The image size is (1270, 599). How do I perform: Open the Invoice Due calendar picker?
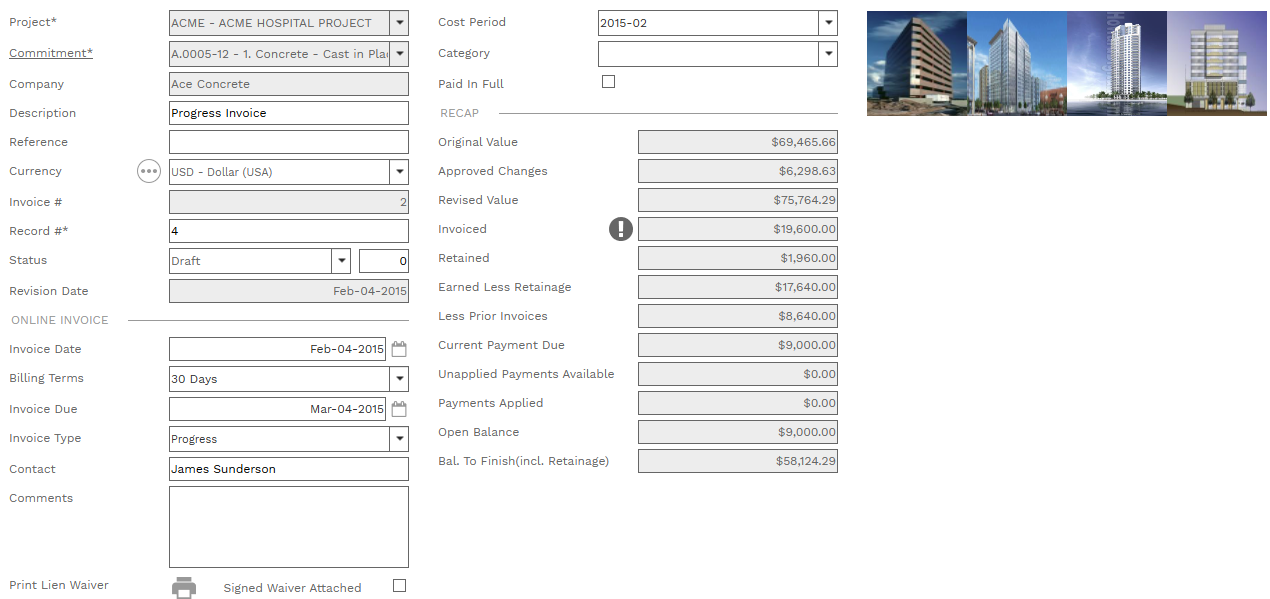pyautogui.click(x=399, y=409)
